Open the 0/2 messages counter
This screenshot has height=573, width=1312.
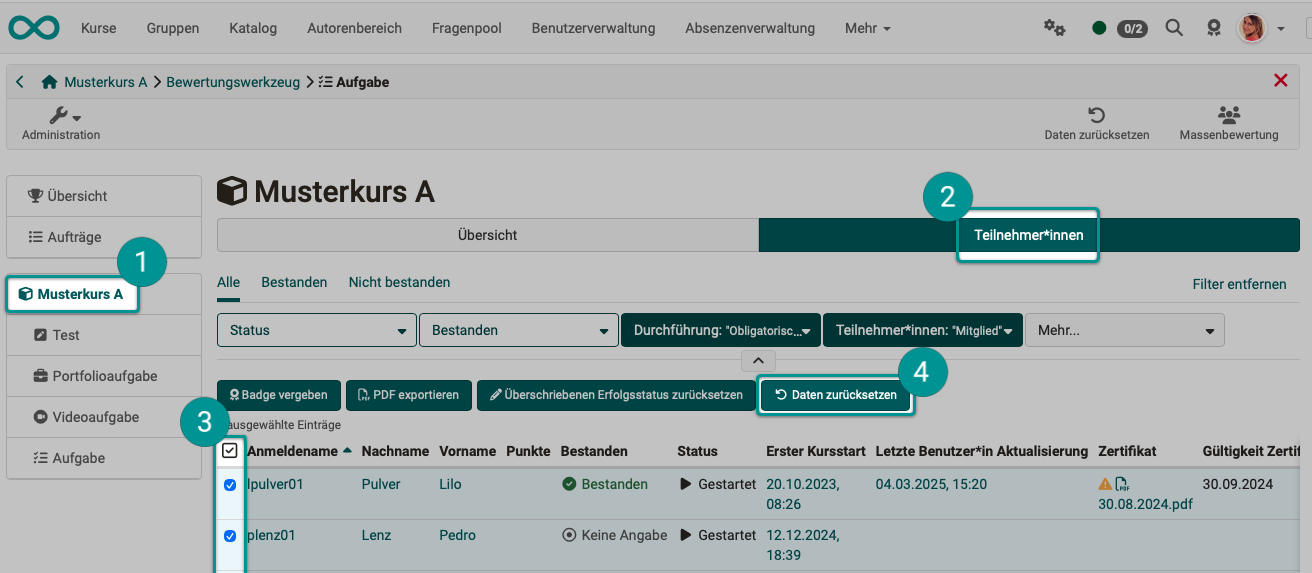coord(1132,28)
